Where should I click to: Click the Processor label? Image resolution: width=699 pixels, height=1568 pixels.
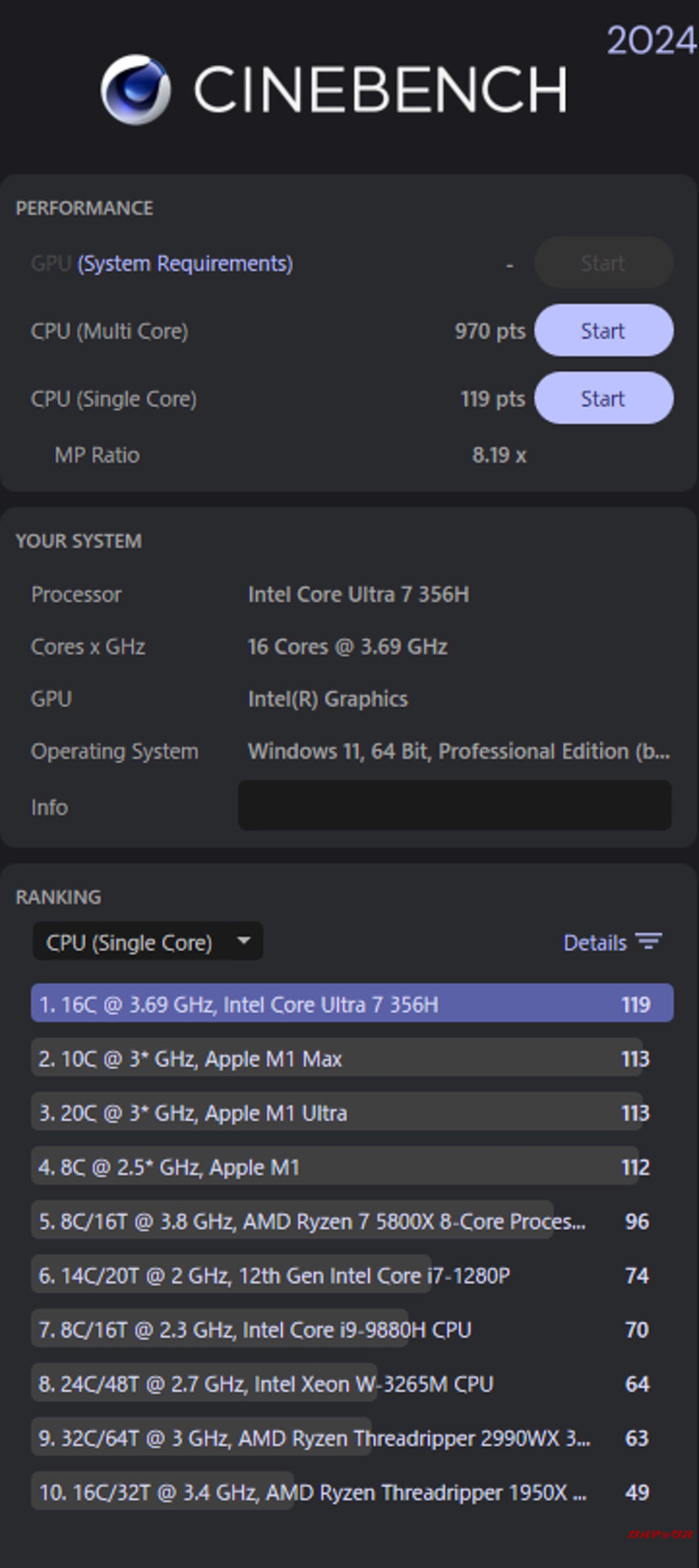(76, 594)
